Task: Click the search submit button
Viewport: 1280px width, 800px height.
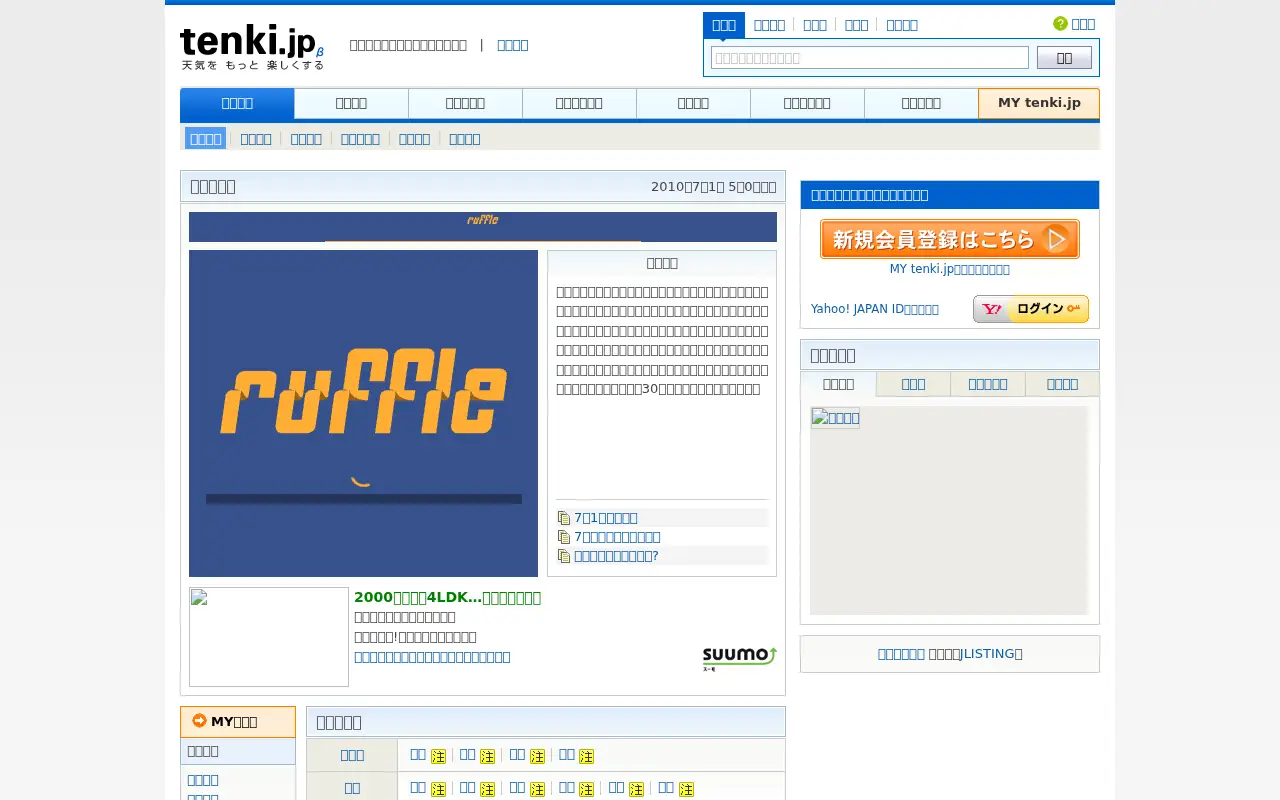Action: point(1064,58)
